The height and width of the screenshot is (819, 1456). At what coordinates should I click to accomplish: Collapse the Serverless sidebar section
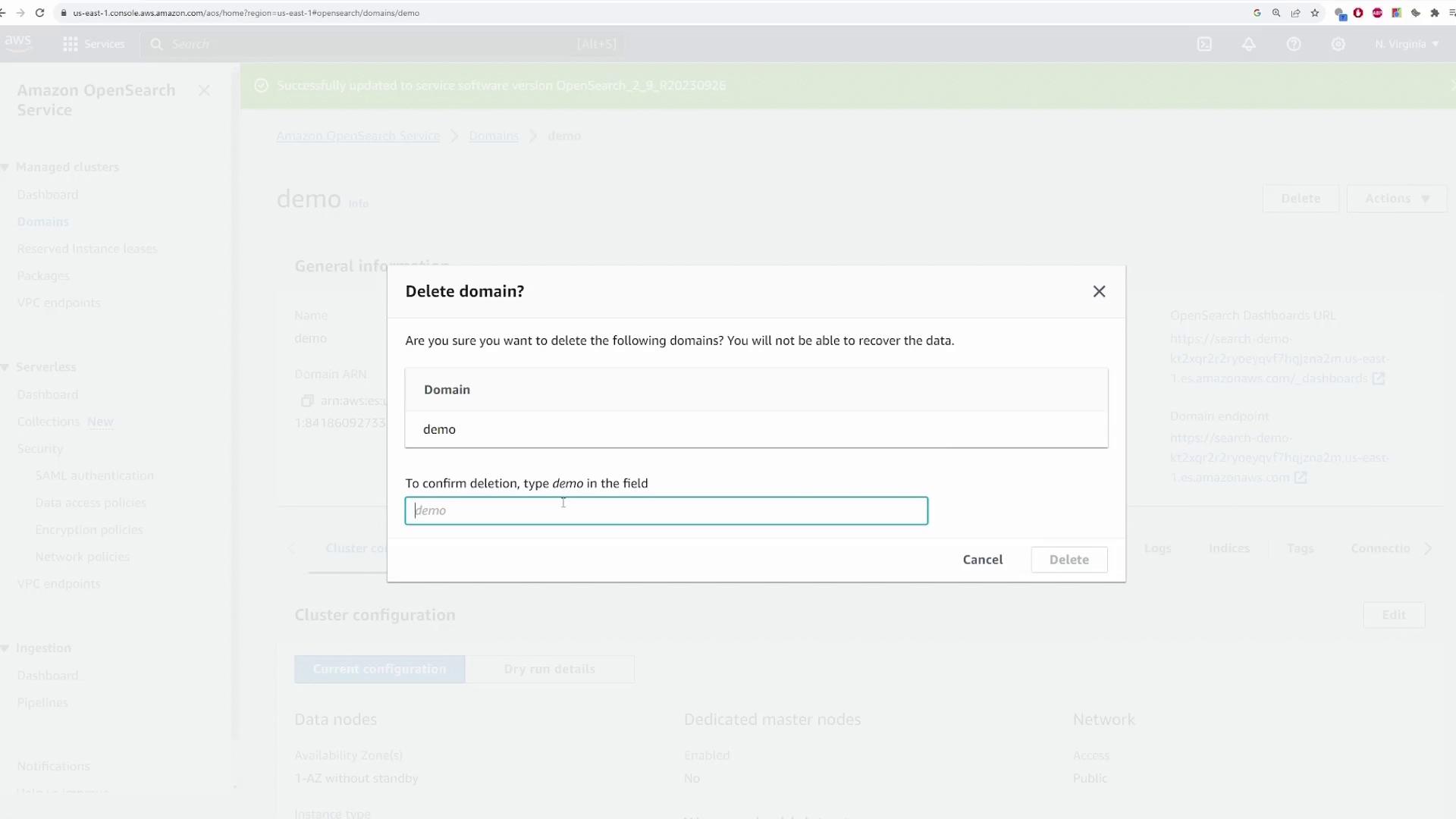pyautogui.click(x=5, y=367)
